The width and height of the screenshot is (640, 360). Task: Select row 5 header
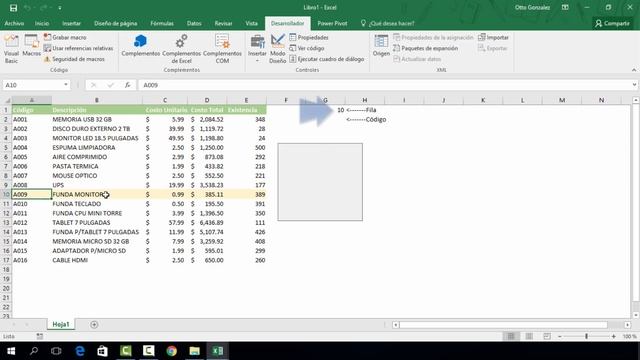(6, 147)
